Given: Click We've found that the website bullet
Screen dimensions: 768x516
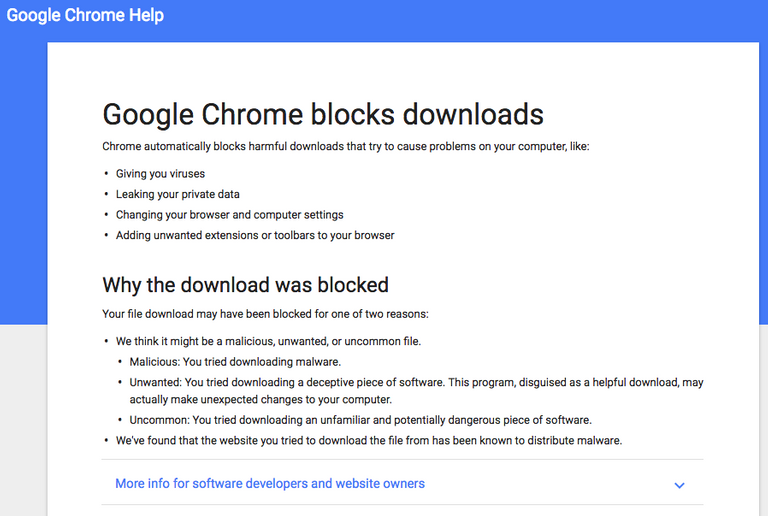Looking at the screenshot, I should [369, 441].
